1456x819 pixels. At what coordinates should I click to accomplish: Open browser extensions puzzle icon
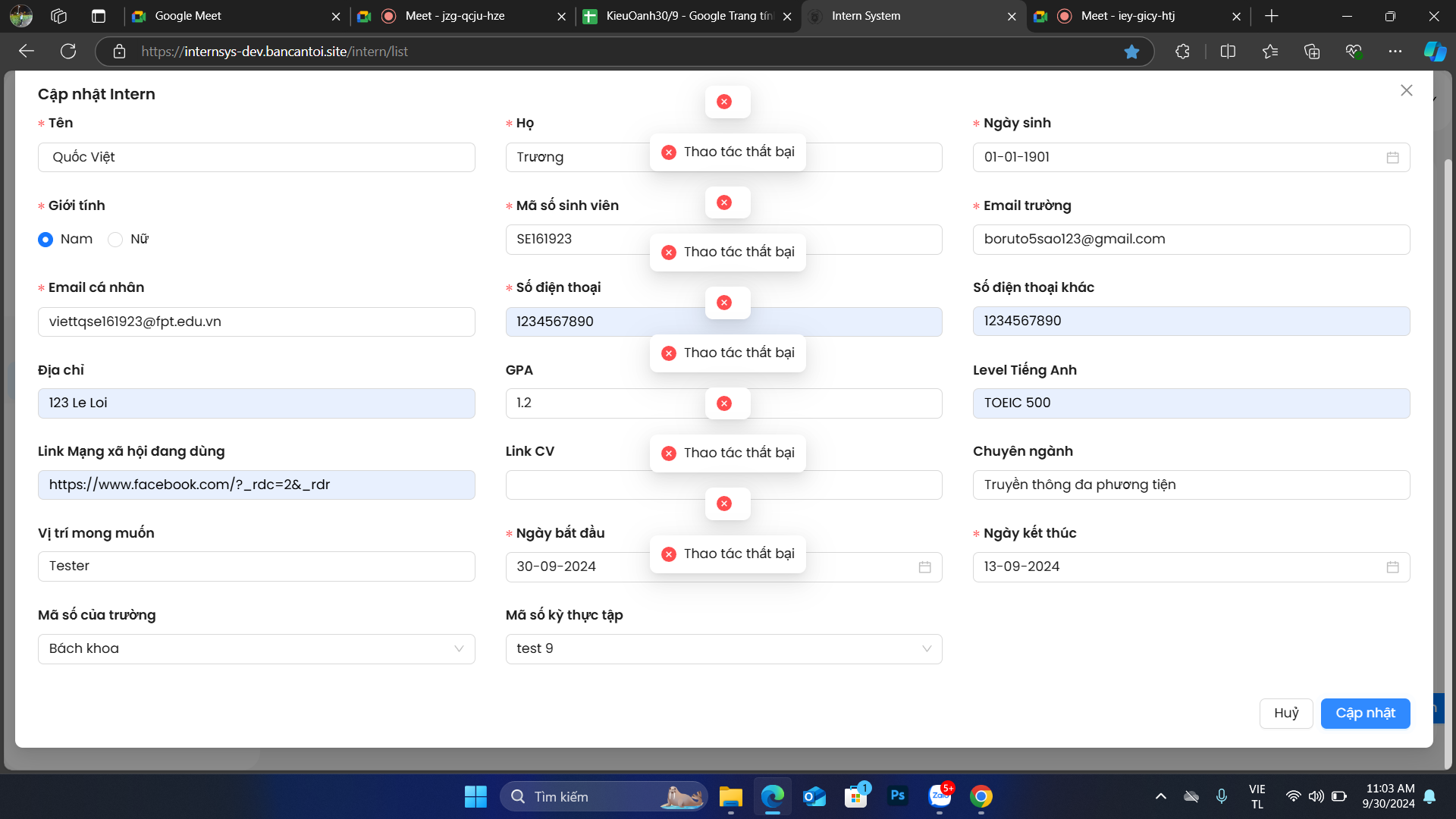[x=1182, y=51]
